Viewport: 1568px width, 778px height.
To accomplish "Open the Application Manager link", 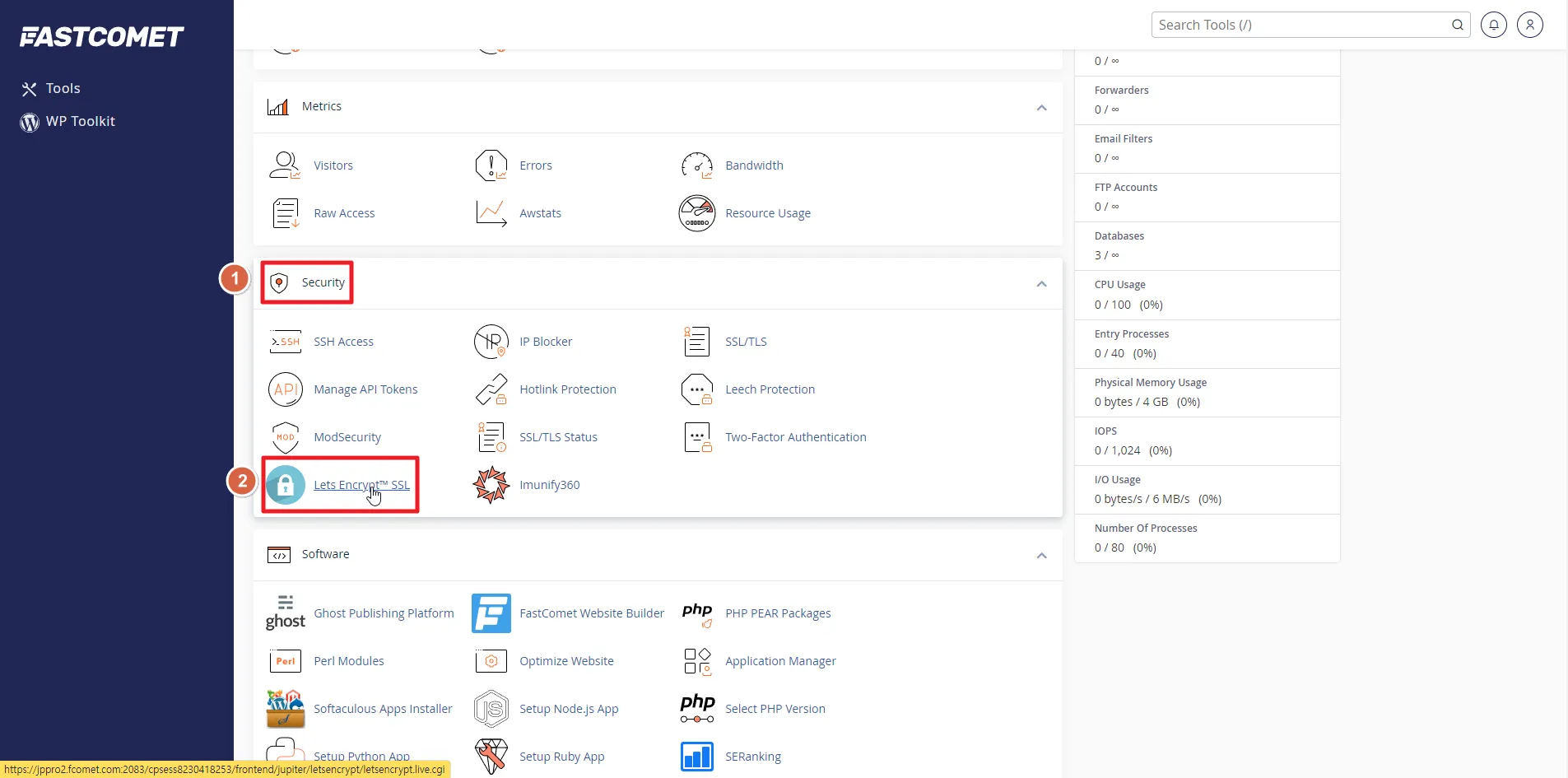I will 780,661.
